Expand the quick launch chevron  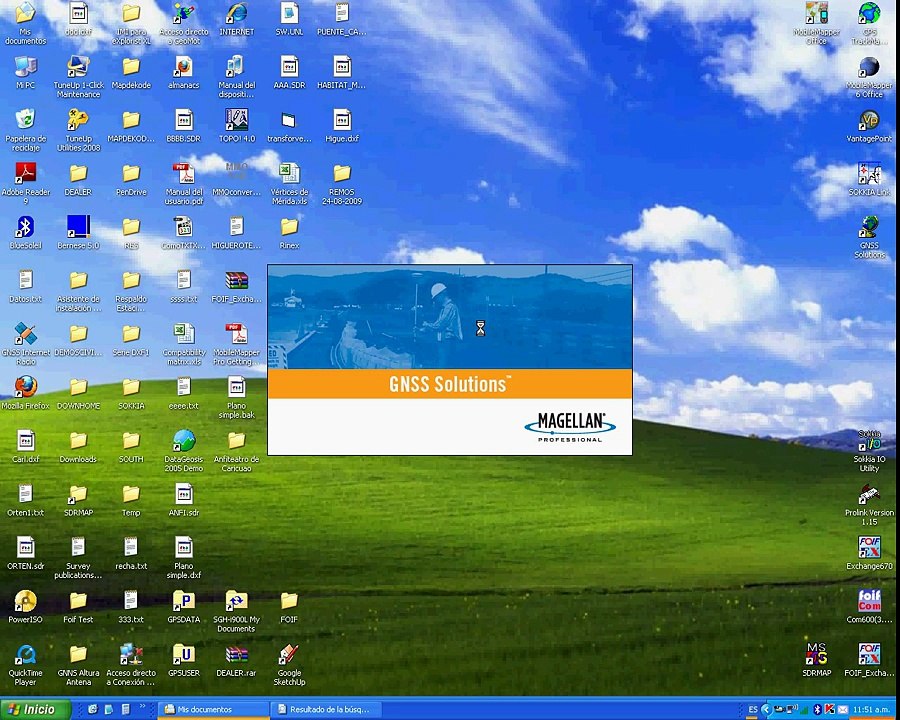point(142,706)
